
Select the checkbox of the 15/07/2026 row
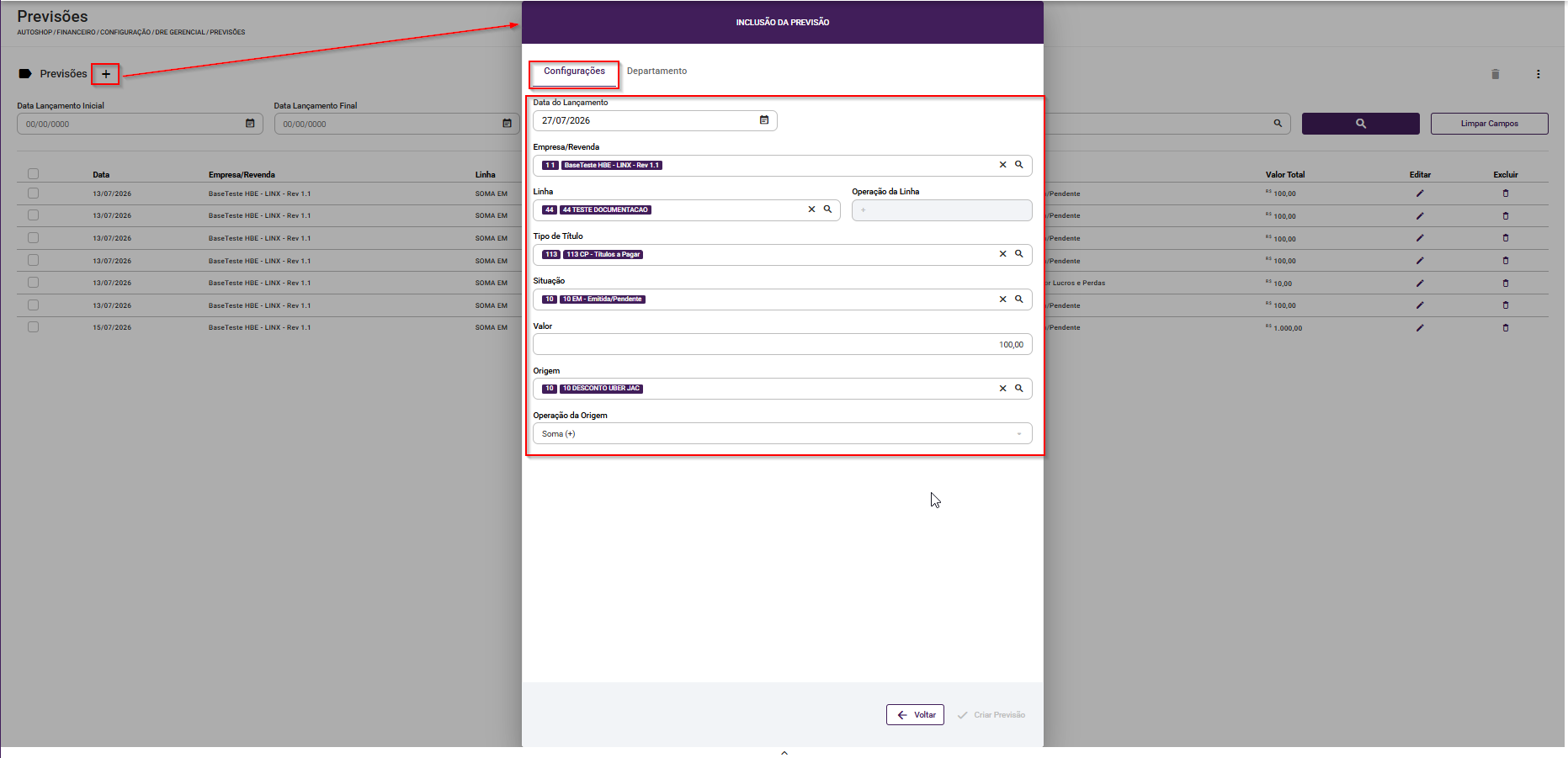click(x=34, y=327)
